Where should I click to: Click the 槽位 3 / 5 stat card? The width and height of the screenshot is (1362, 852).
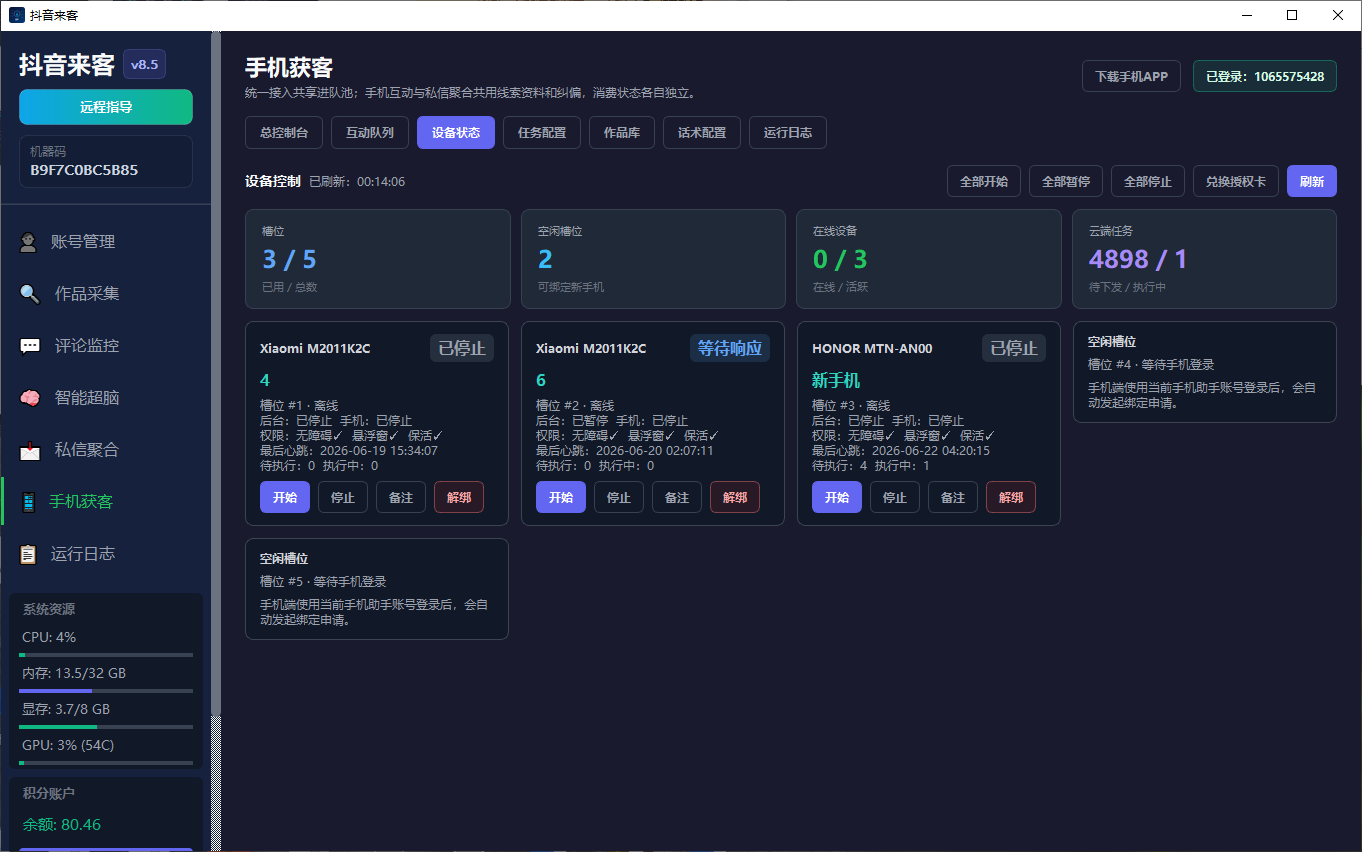click(x=377, y=259)
